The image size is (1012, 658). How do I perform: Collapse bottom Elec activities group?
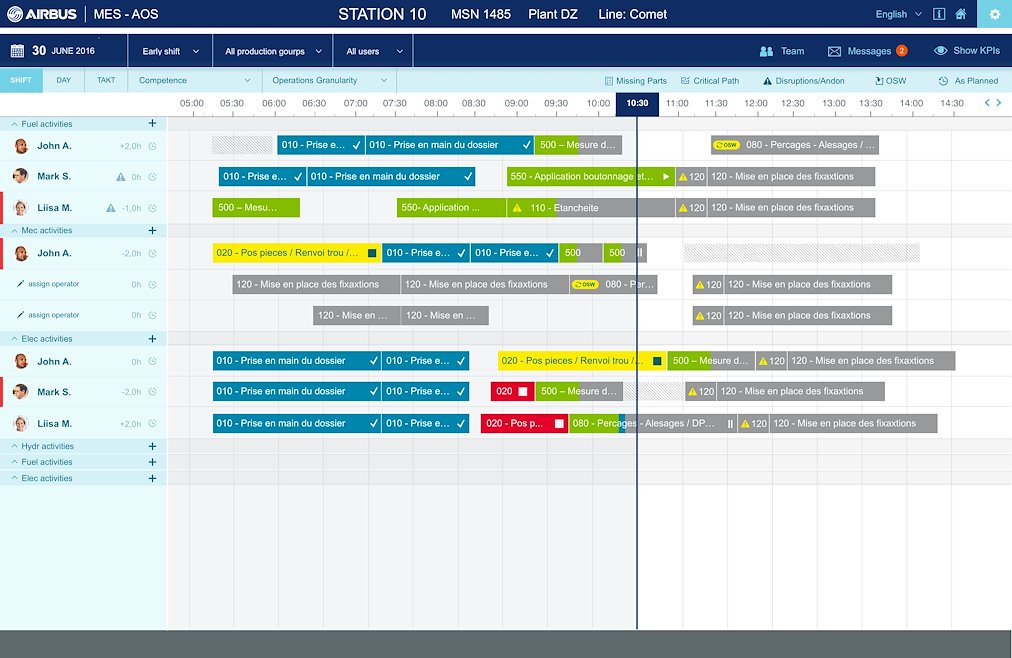tap(14, 478)
